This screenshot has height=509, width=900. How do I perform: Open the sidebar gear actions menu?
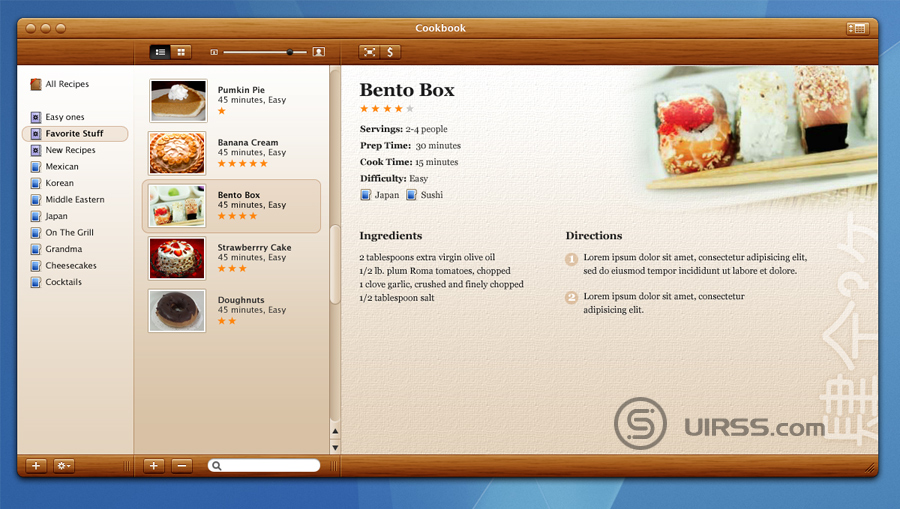tap(63, 466)
